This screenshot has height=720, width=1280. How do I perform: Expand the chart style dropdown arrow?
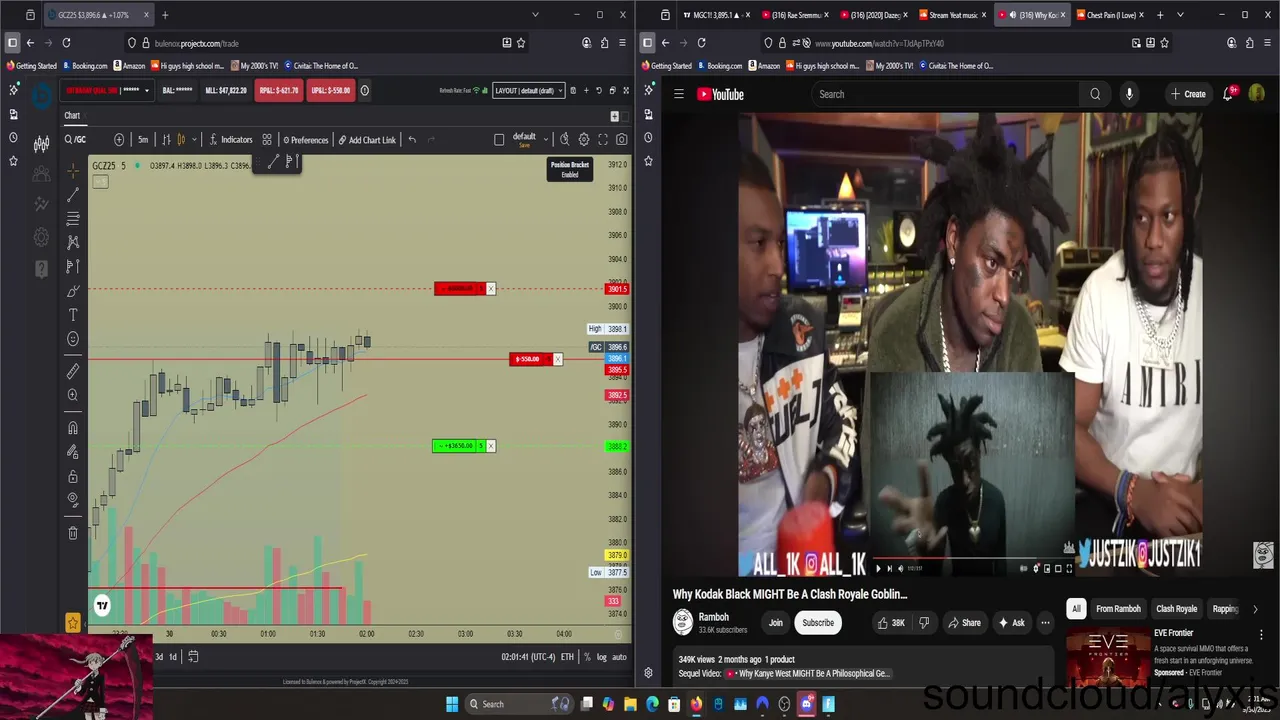click(x=194, y=140)
